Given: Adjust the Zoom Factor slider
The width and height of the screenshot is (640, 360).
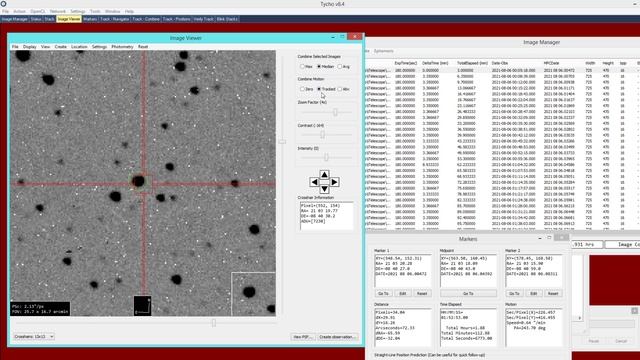Looking at the screenshot, I should tap(335, 112).
